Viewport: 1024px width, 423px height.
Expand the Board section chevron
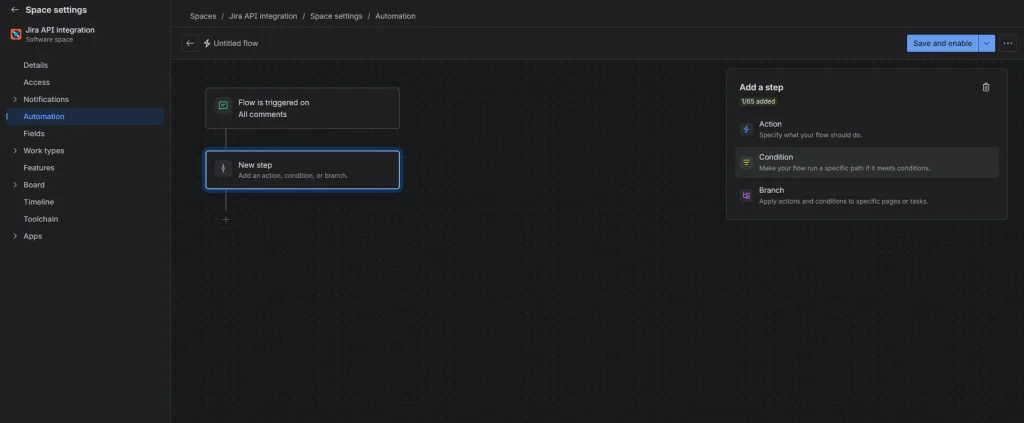pyautogui.click(x=15, y=185)
